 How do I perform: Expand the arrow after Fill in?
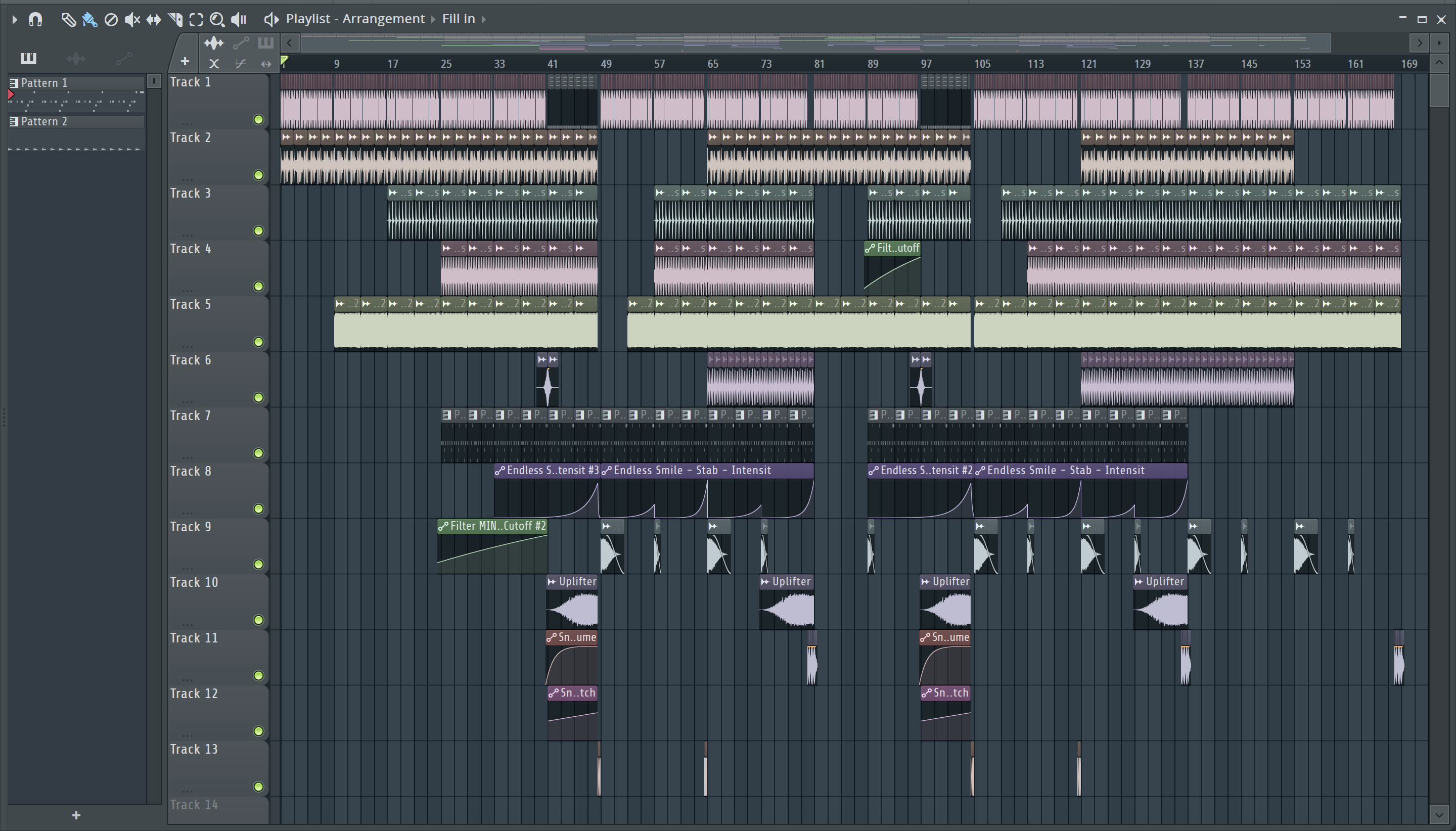pos(484,19)
